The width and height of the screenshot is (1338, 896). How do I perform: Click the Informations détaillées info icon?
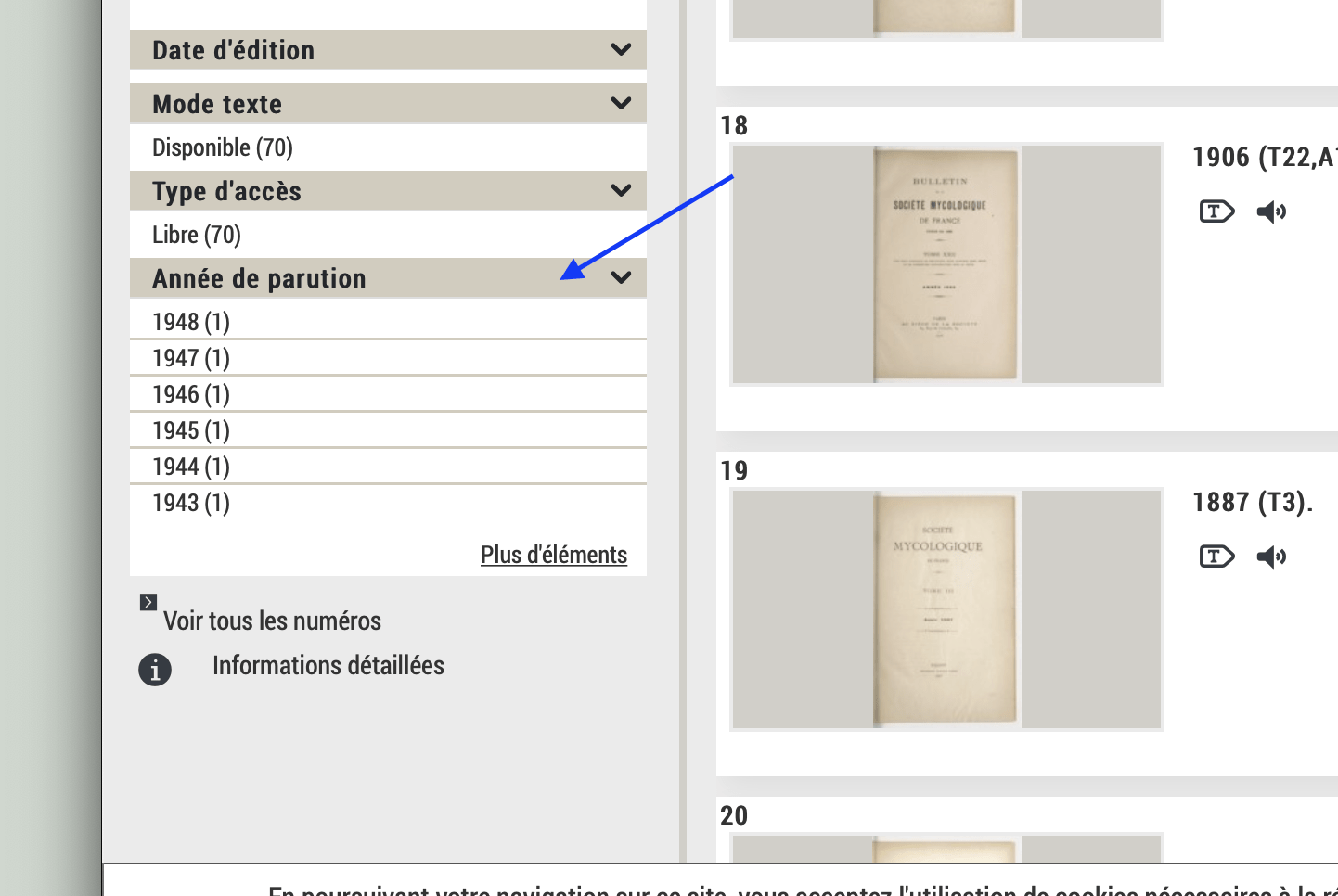point(155,669)
